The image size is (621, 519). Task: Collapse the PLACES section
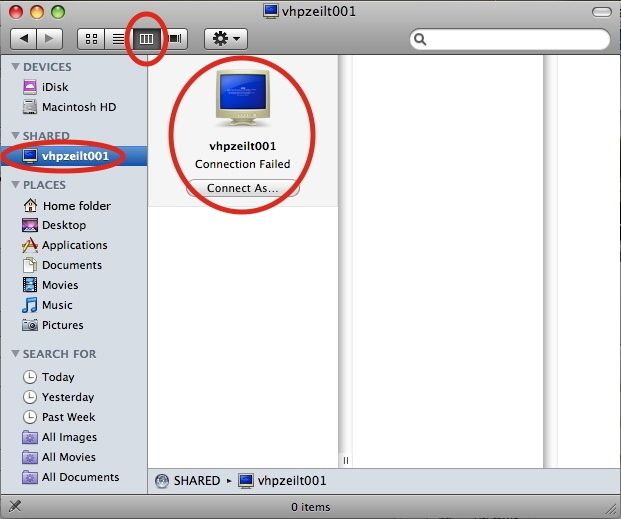[x=15, y=185]
